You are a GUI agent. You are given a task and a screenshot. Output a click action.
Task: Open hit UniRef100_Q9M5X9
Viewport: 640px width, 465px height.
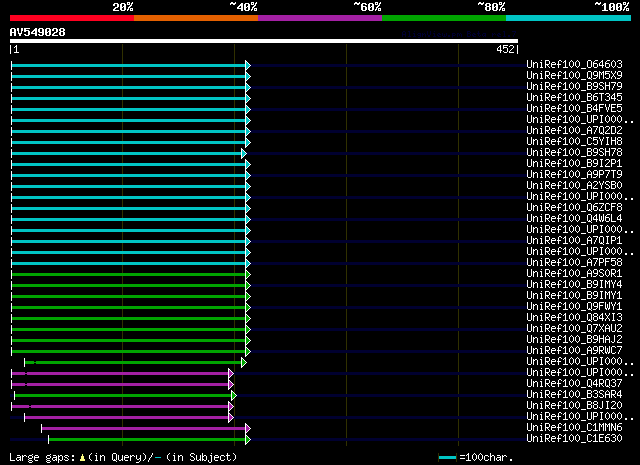pyautogui.click(x=574, y=75)
